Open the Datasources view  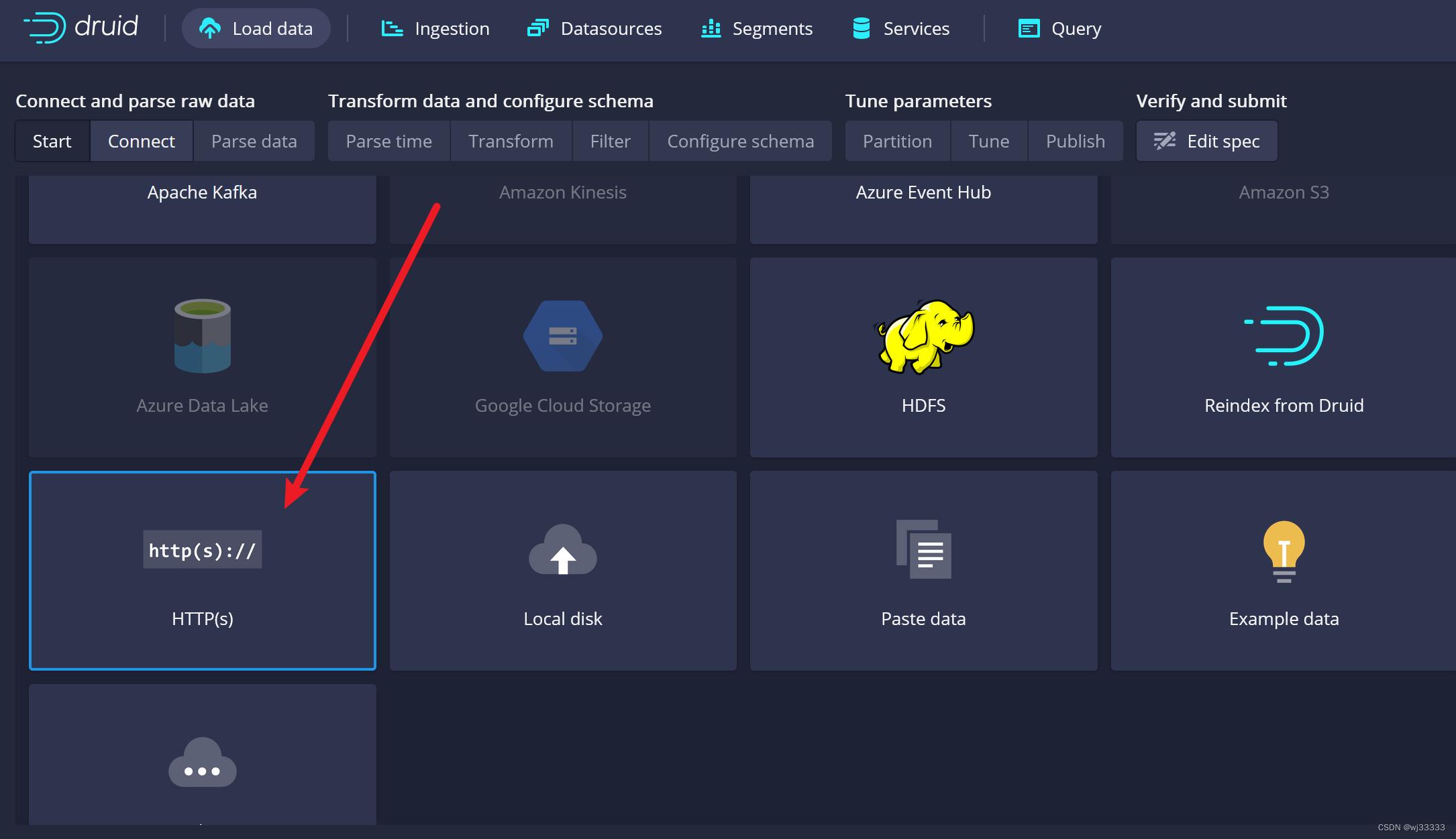coord(594,28)
